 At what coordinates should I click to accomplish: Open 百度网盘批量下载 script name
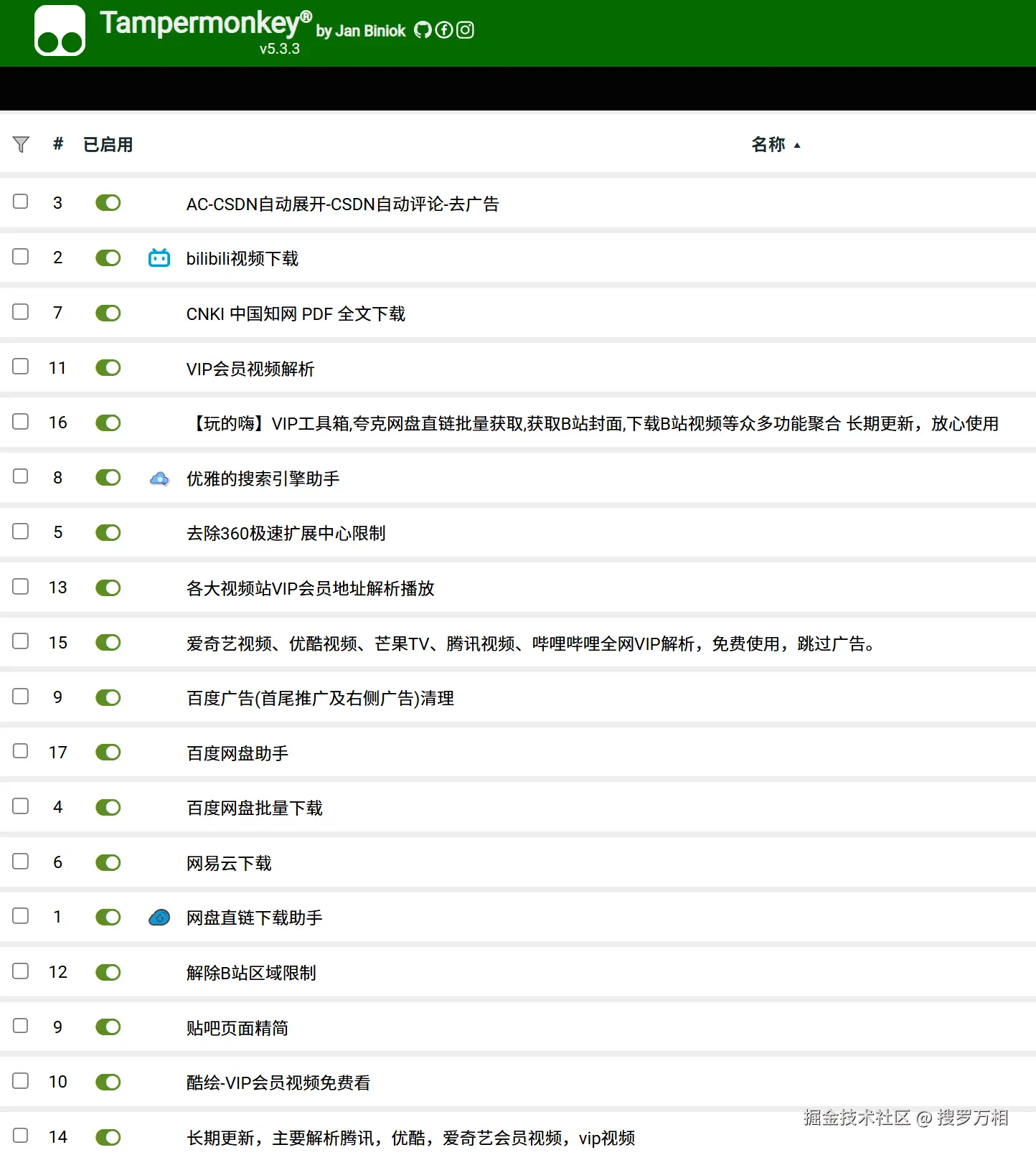click(x=255, y=808)
